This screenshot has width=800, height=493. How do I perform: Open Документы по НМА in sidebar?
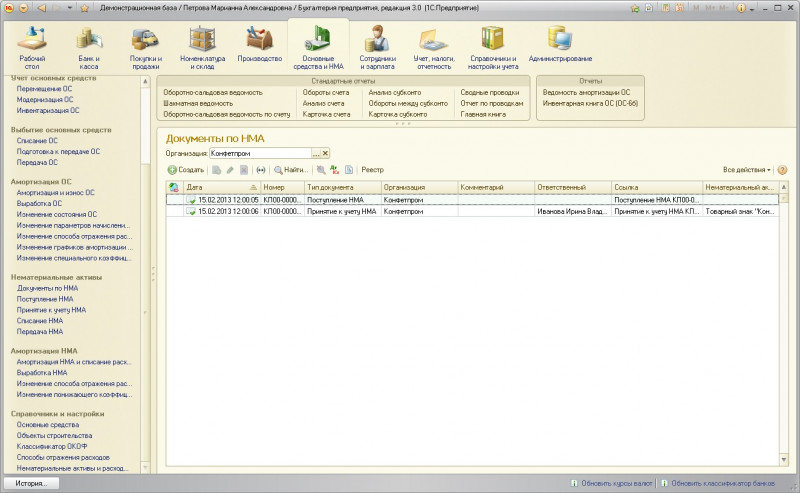pos(47,288)
